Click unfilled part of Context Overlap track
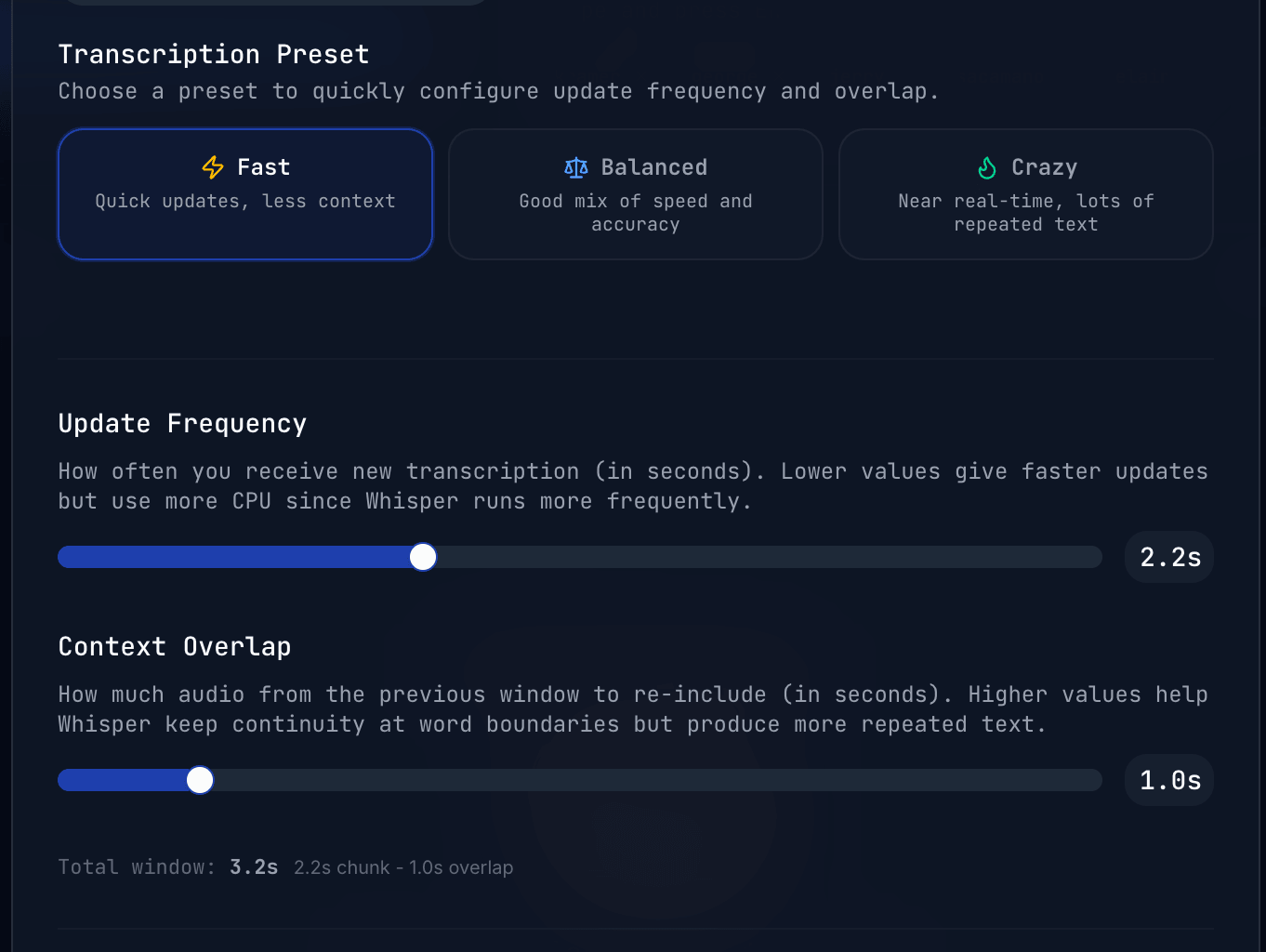 [651, 780]
